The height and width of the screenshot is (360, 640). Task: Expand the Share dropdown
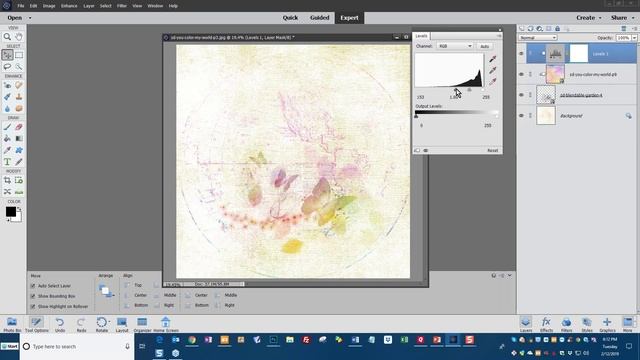633,18
